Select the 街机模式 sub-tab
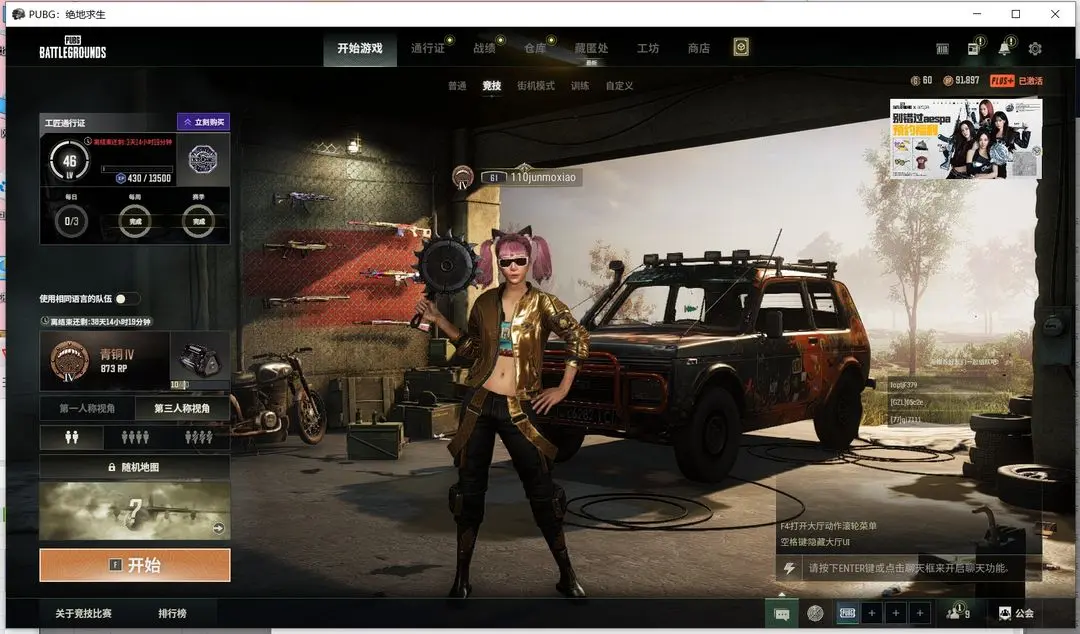The width and height of the screenshot is (1080, 634). coord(536,86)
